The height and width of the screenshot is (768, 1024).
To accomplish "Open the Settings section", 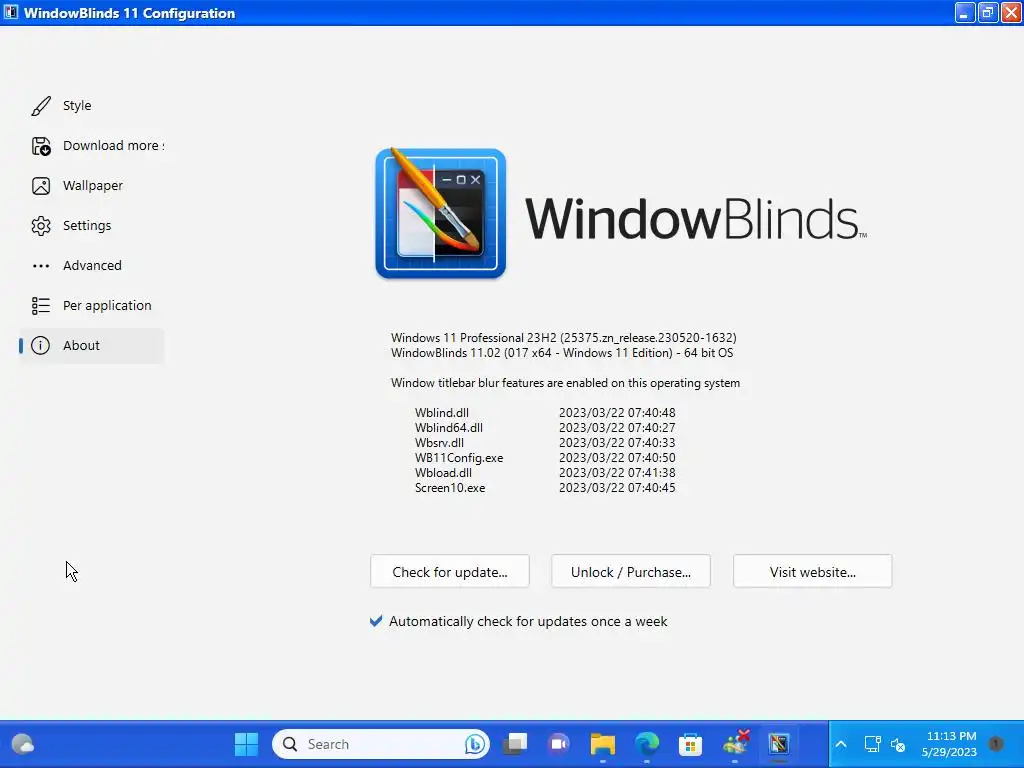I will [91, 226].
